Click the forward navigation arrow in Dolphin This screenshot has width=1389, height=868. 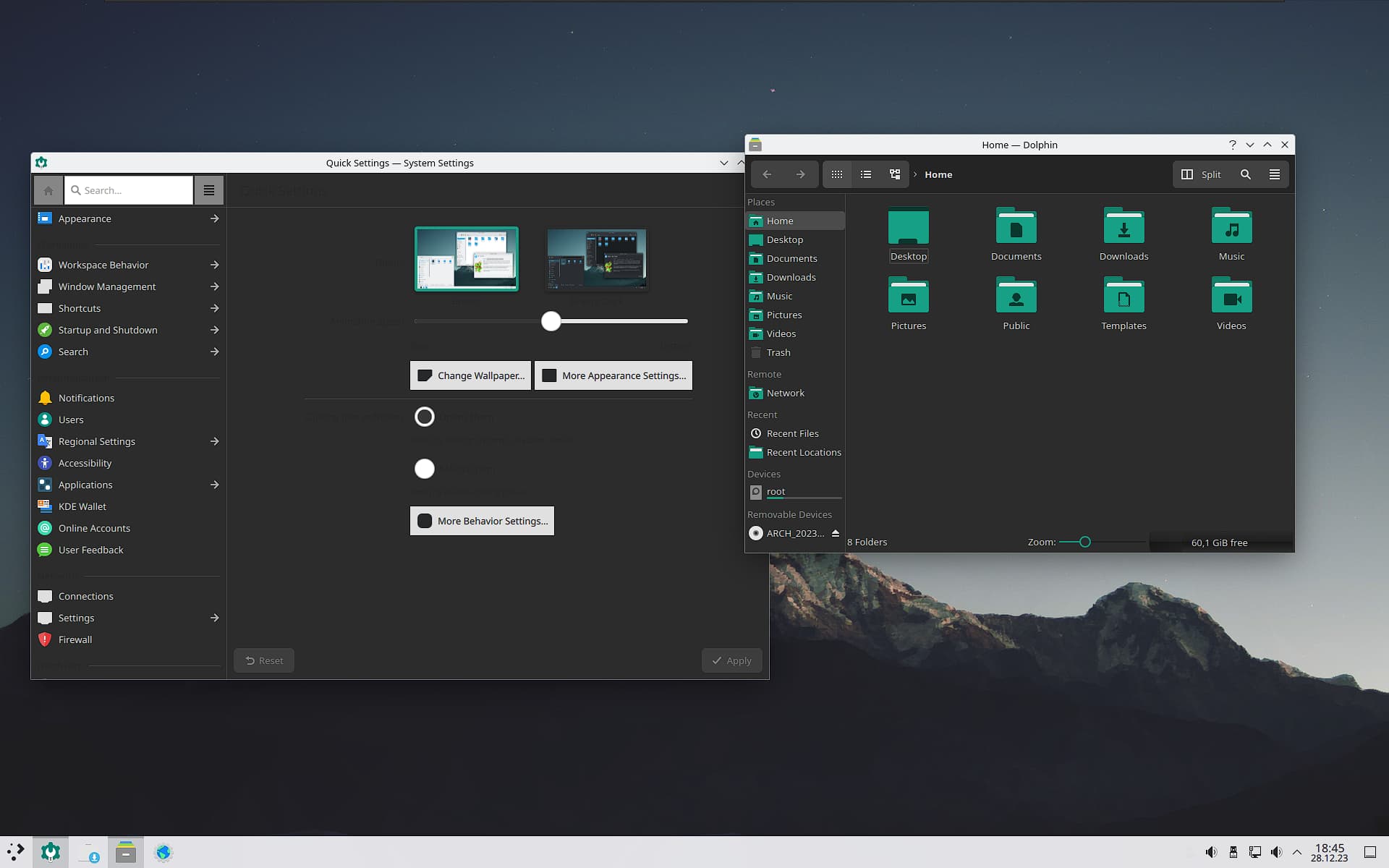[799, 174]
